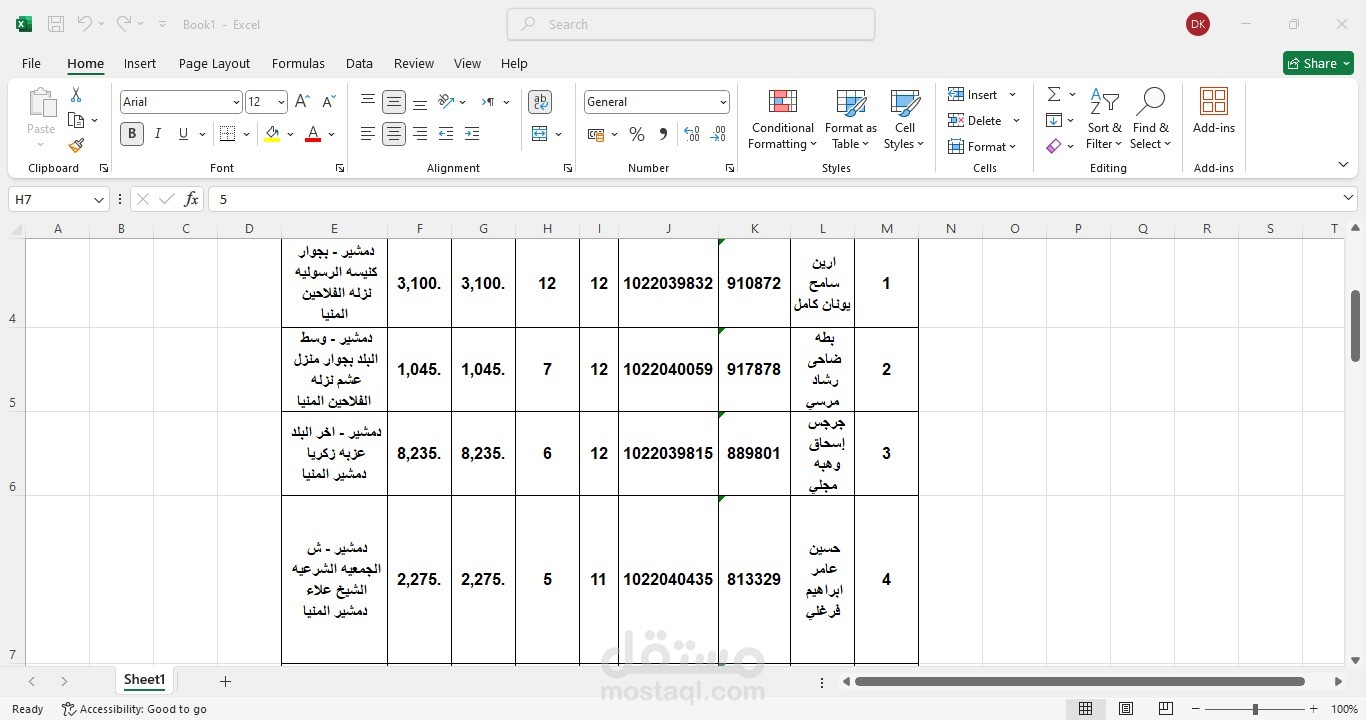The image size is (1366, 720).
Task: Toggle Underline formatting
Action: 183,134
